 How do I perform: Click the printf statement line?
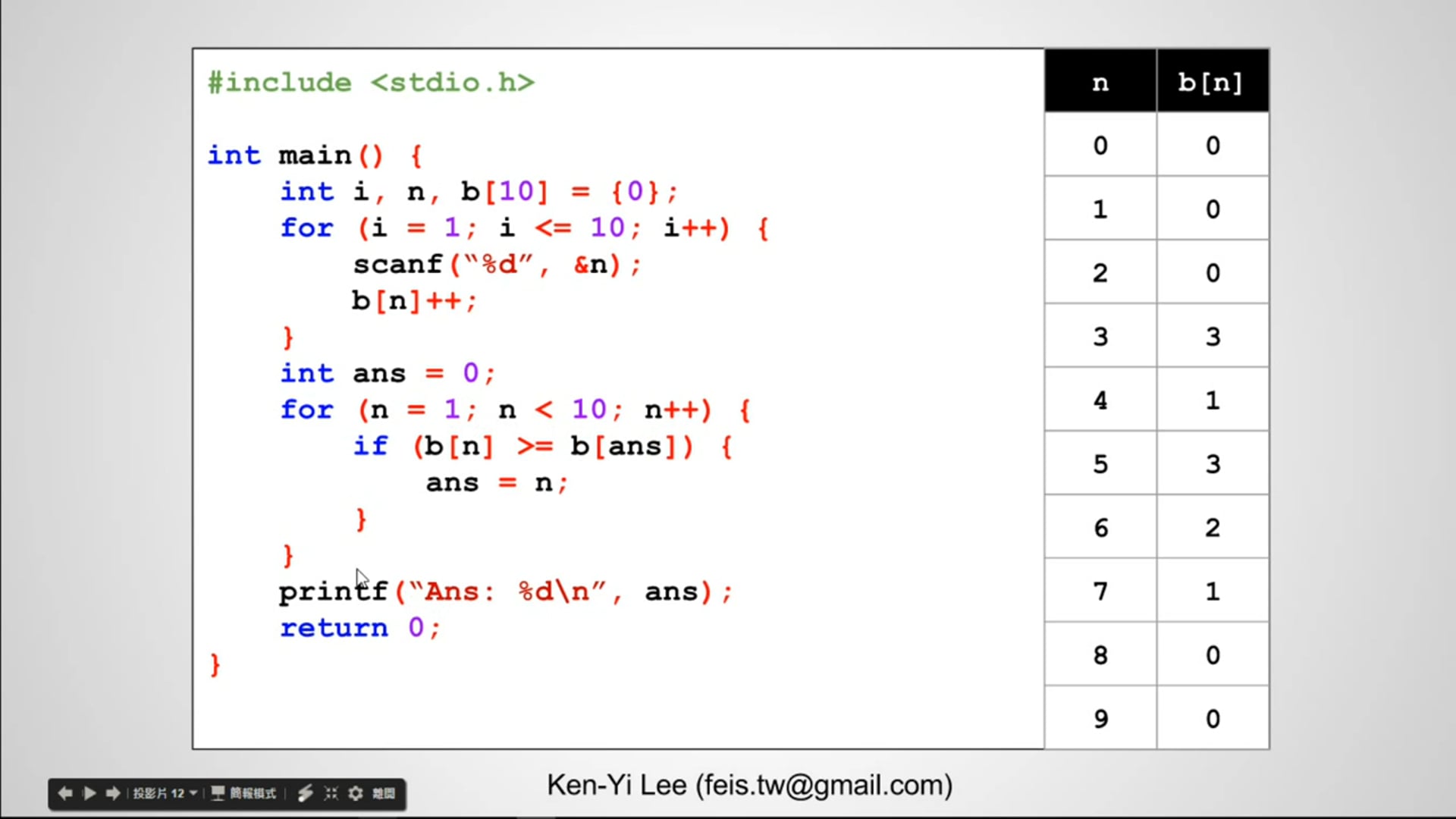tap(506, 591)
